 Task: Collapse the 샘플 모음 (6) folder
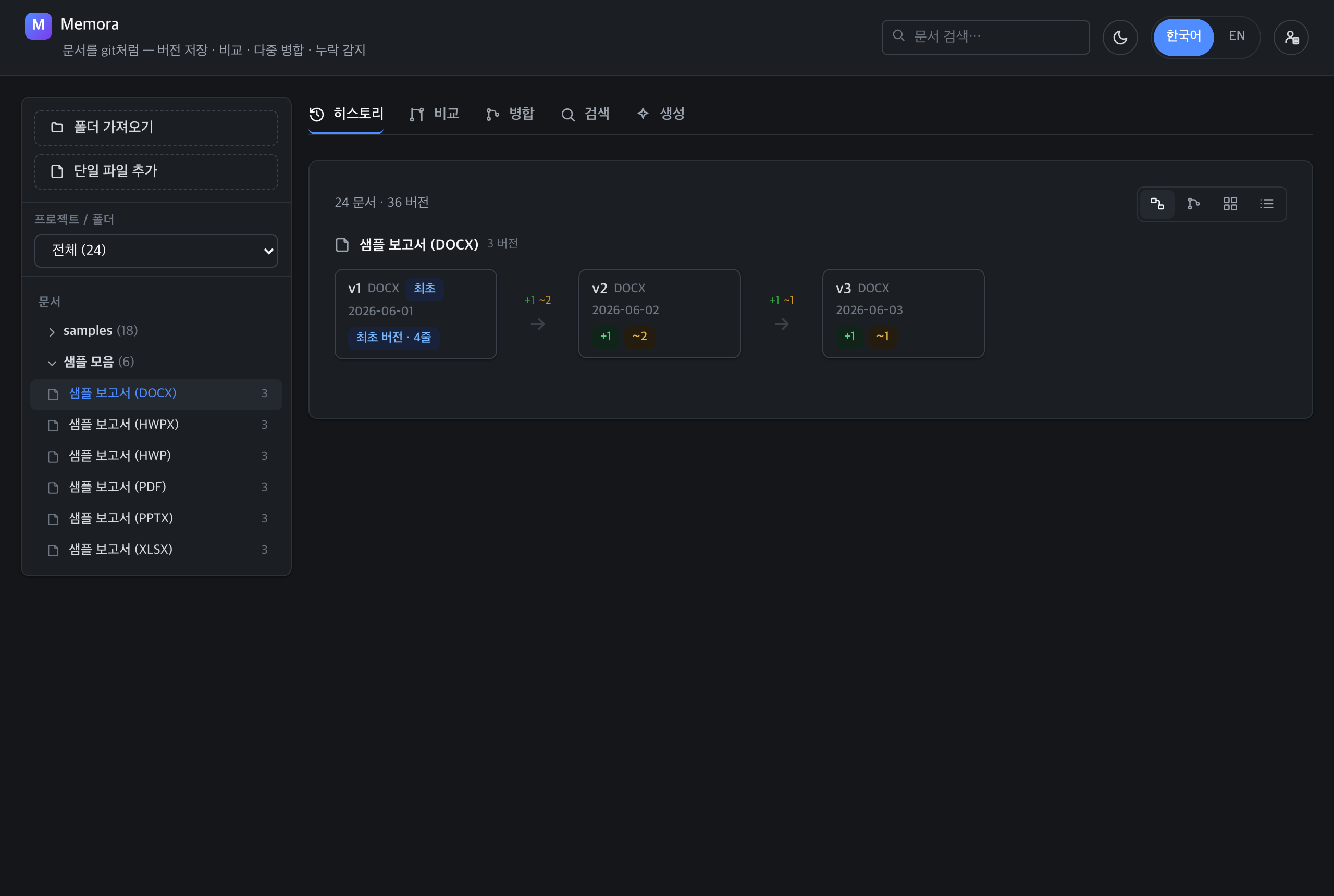click(x=156, y=362)
